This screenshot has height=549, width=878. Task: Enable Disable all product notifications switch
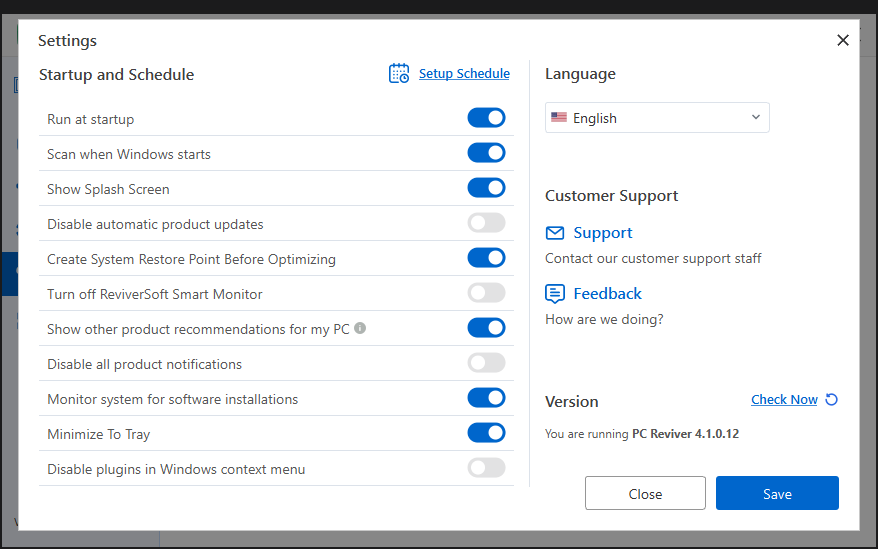point(486,363)
